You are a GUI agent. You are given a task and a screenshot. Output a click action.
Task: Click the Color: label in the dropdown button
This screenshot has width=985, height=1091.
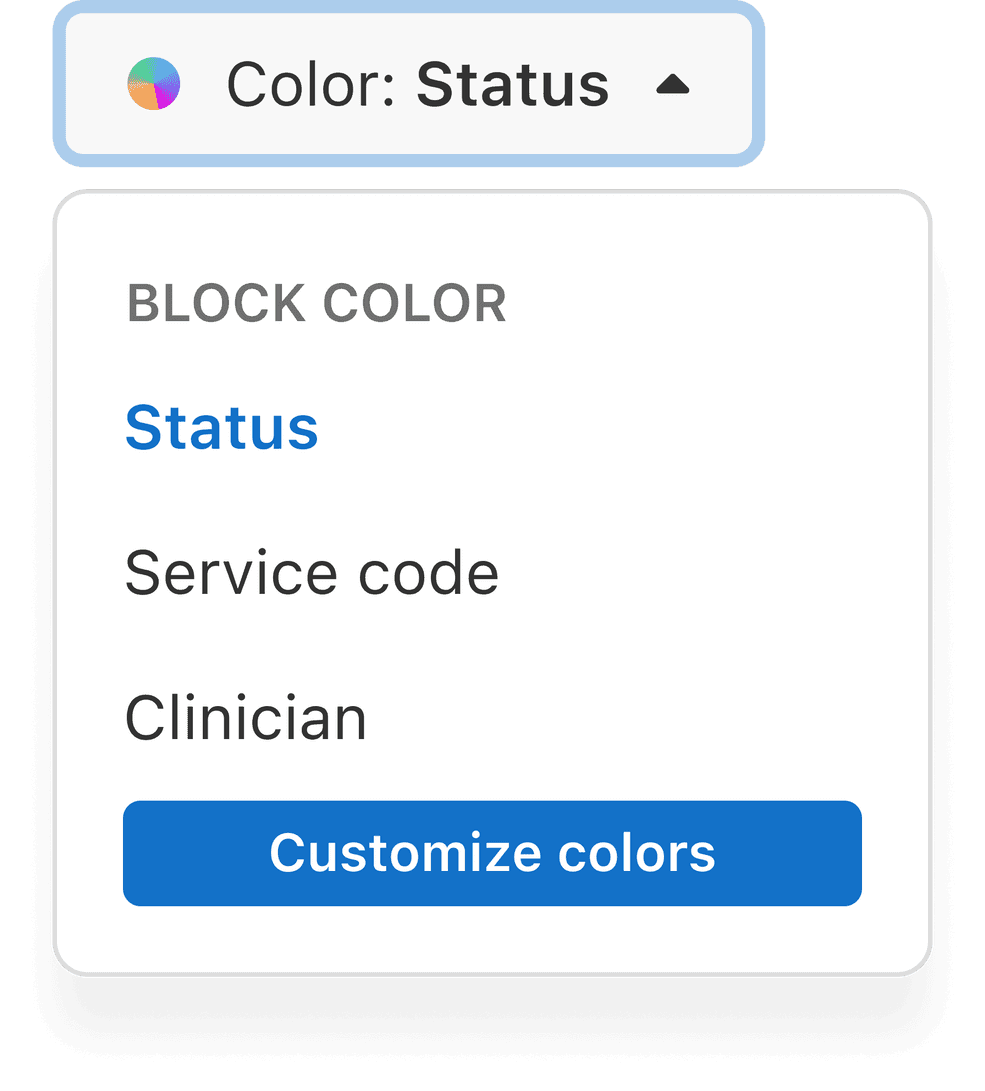tap(312, 84)
